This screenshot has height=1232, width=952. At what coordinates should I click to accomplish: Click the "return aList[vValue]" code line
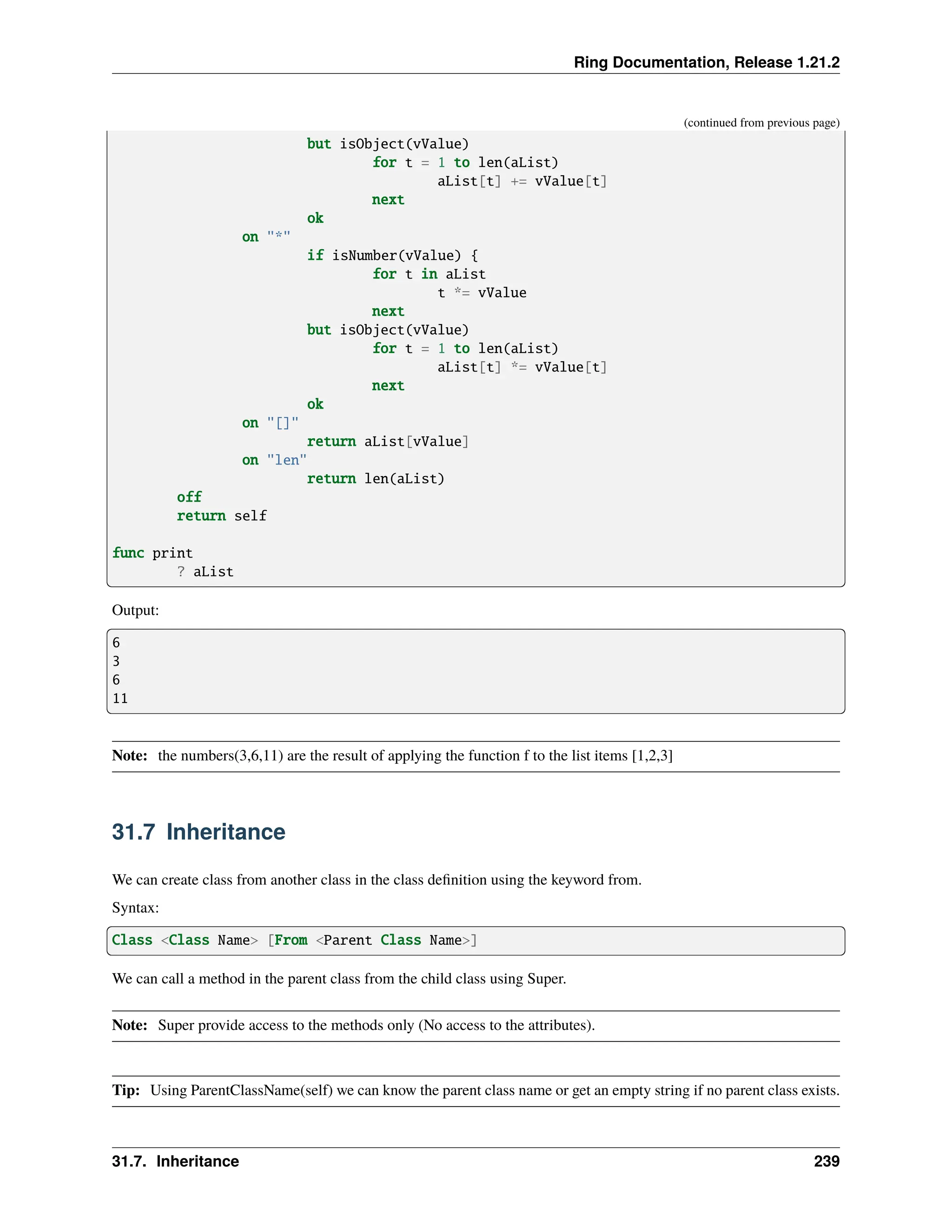tap(388, 441)
